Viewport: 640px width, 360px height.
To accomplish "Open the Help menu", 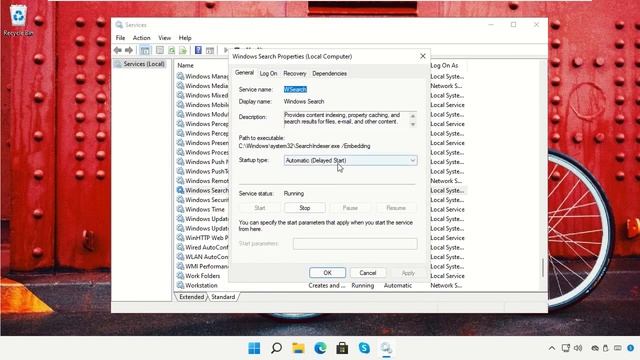I will pyautogui.click(x=185, y=38).
